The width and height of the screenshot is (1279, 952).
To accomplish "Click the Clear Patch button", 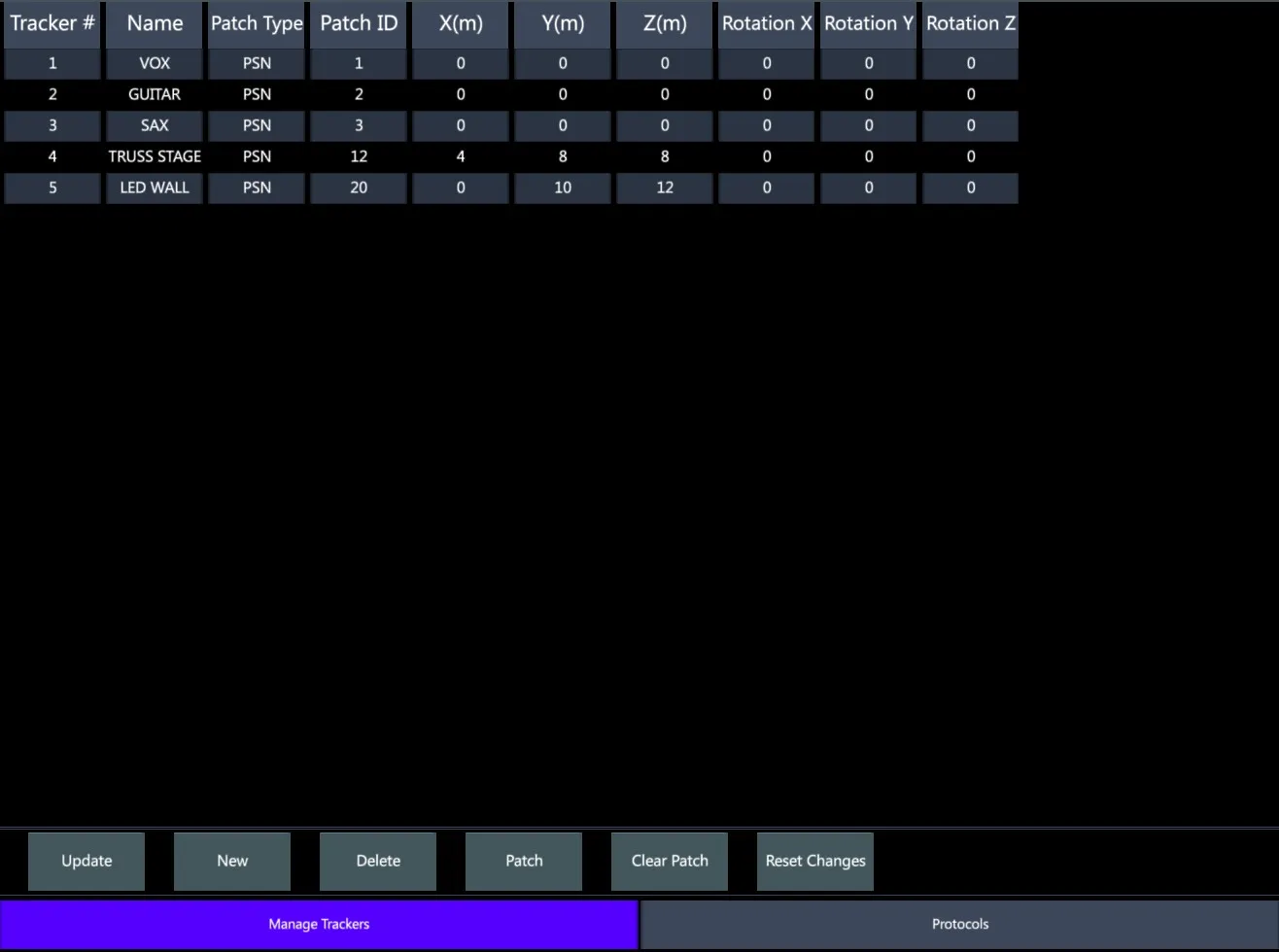I will [670, 861].
